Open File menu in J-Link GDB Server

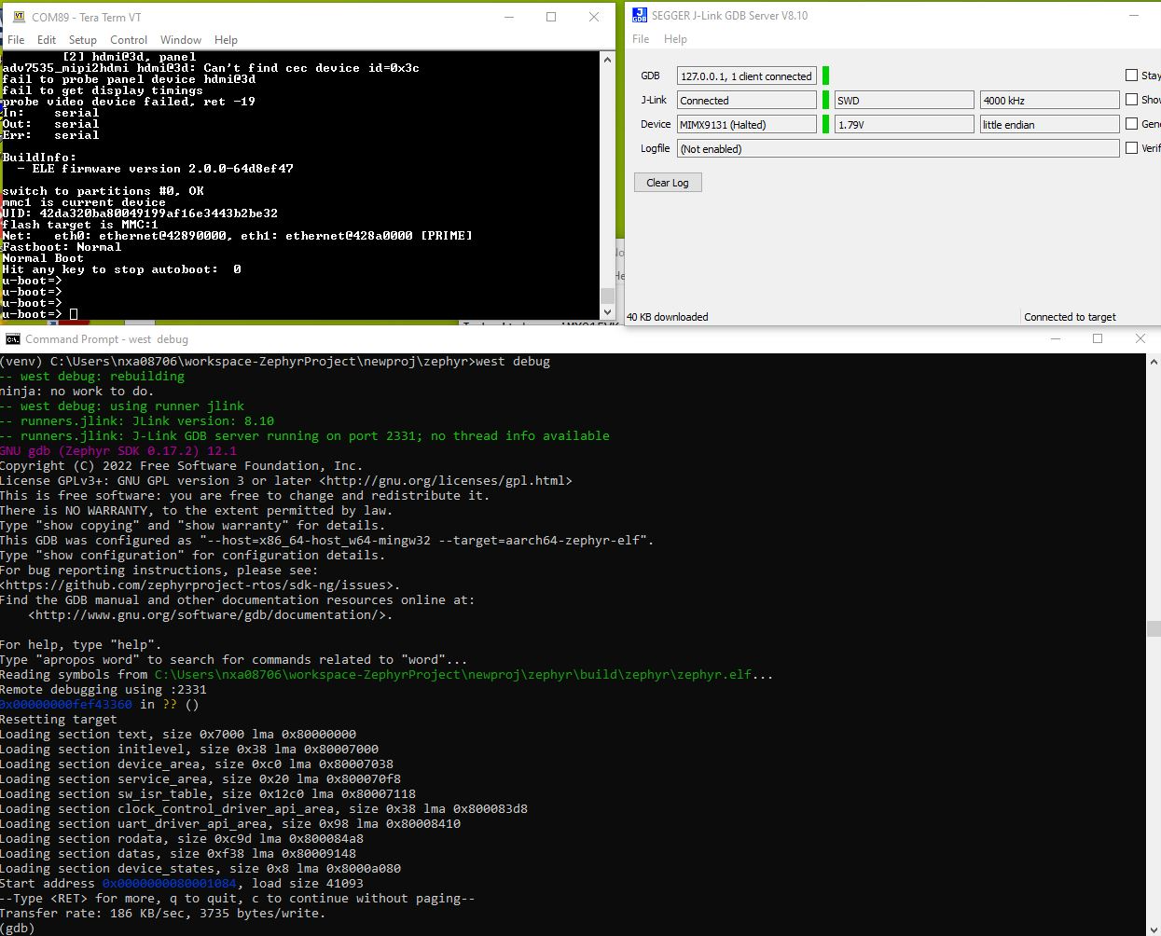tap(640, 39)
